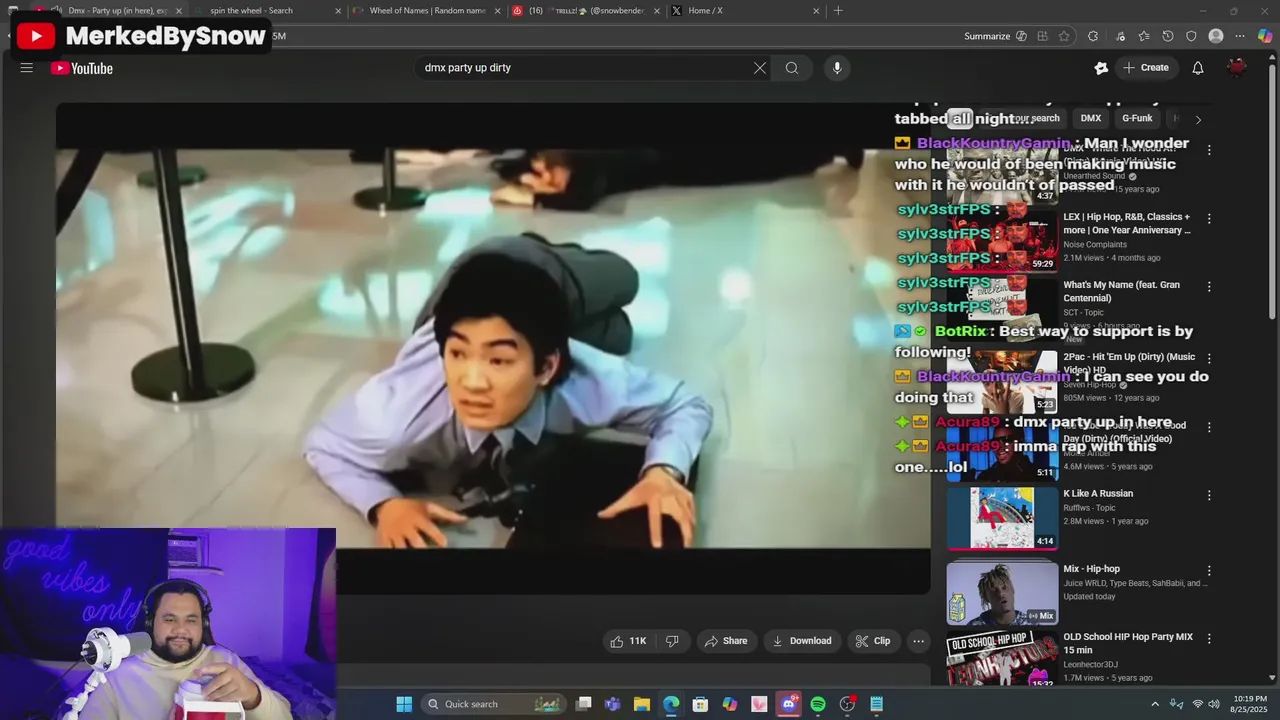Switch to the snowbender tab
The height and width of the screenshot is (720, 1280).
click(586, 11)
